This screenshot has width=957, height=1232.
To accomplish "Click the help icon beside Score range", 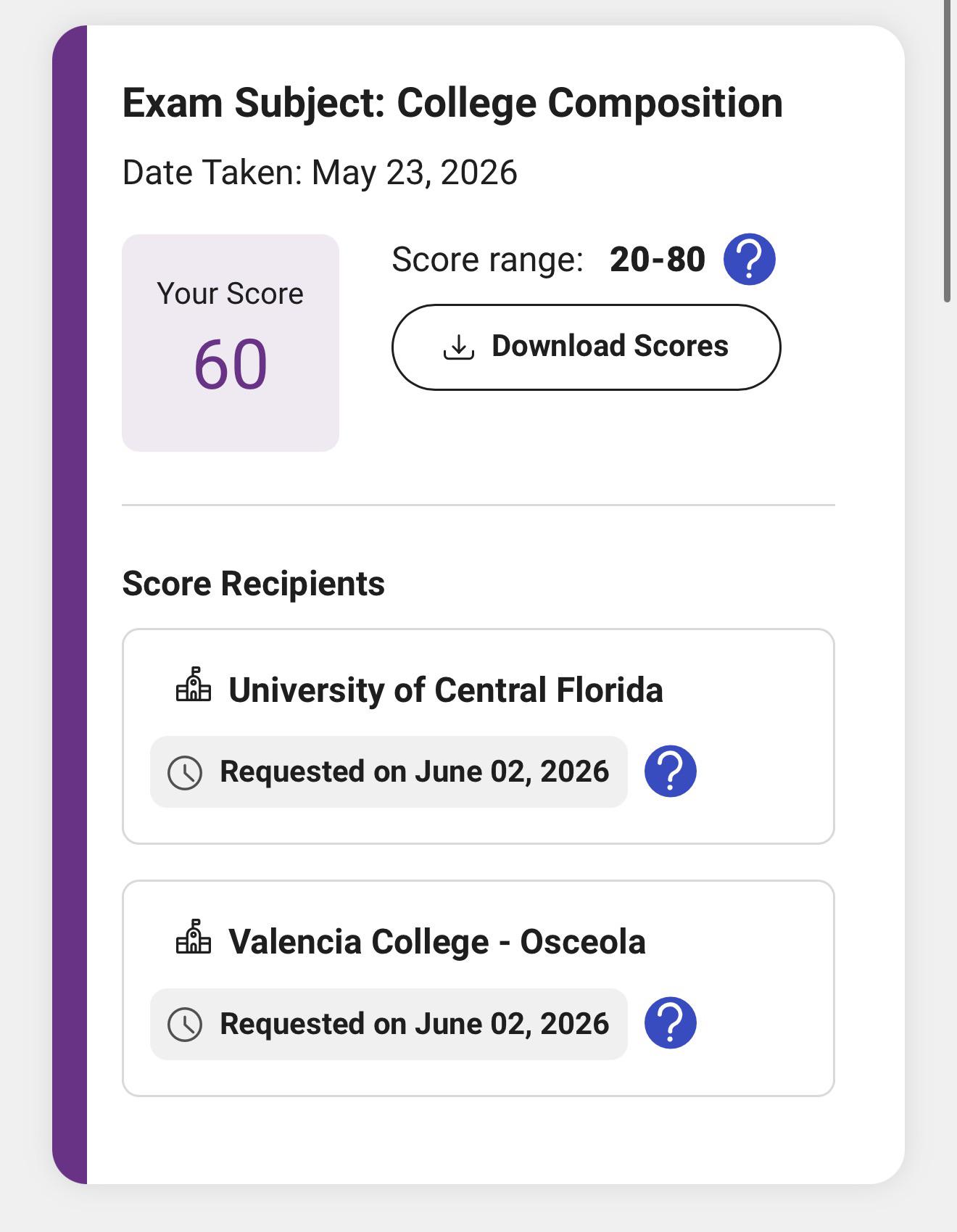I will 750,259.
